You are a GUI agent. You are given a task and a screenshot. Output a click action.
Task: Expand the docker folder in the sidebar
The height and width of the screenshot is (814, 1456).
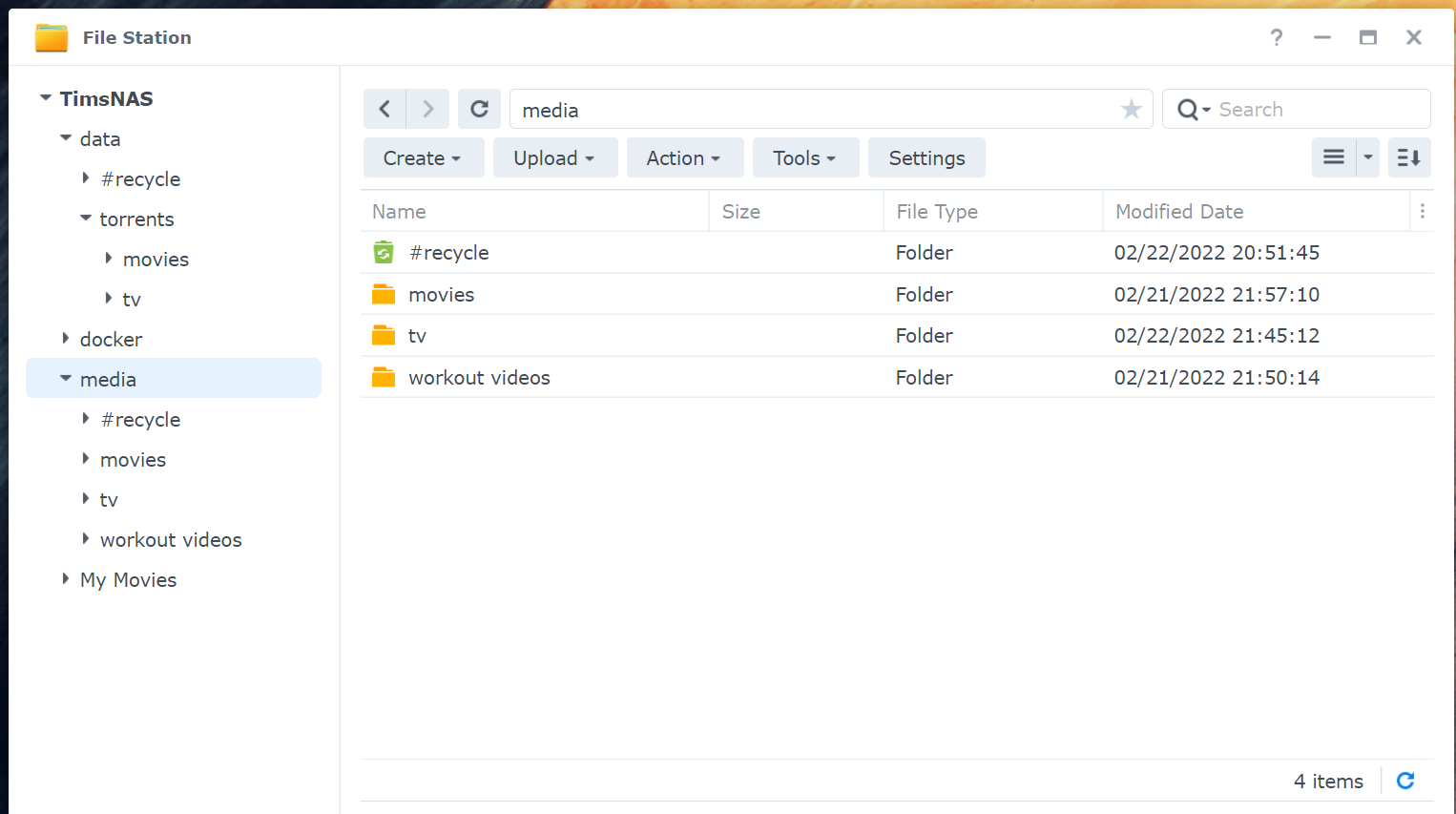click(65, 339)
